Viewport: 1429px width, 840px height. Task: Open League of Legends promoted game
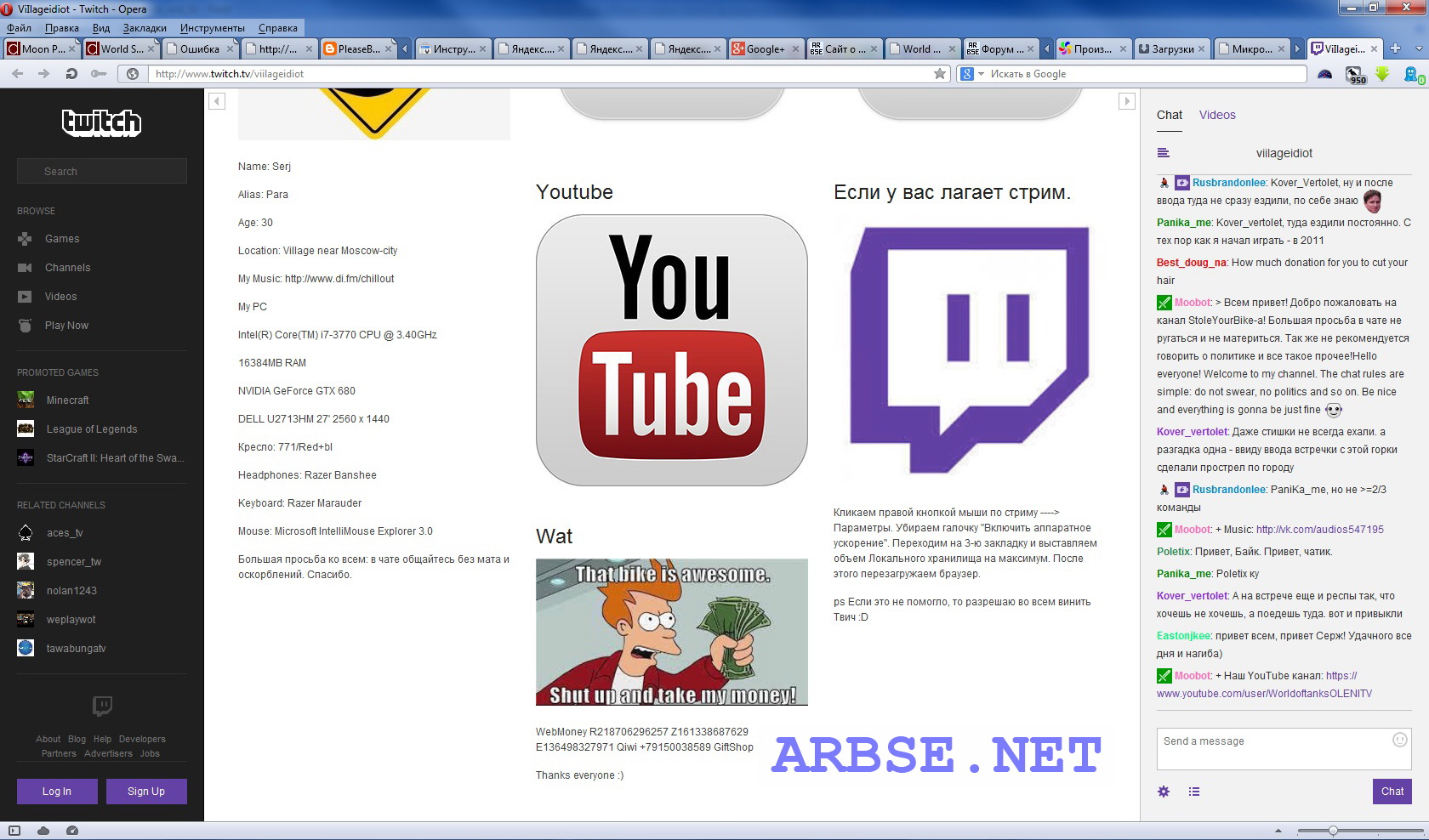pyautogui.click(x=91, y=429)
